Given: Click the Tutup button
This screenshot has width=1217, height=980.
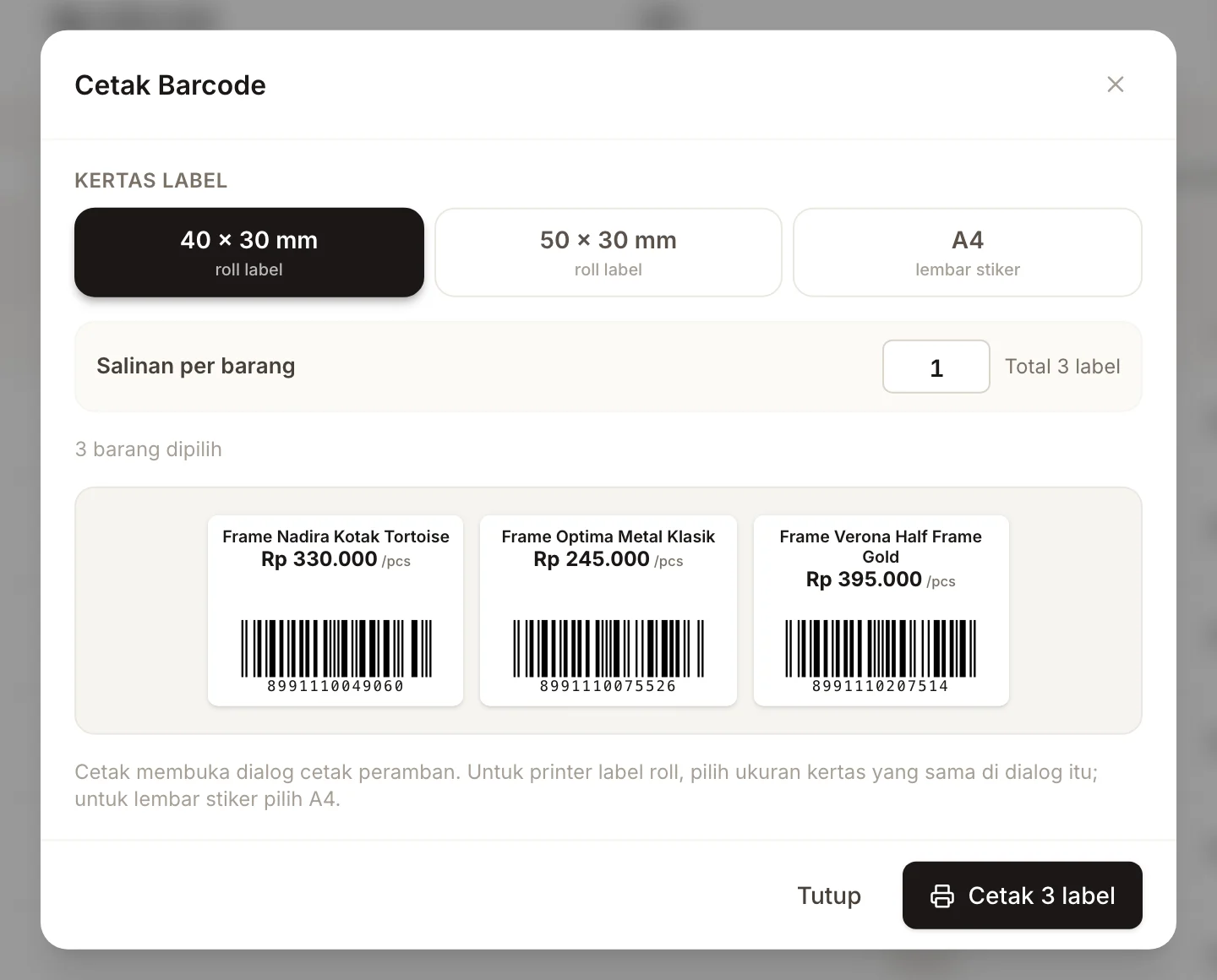Looking at the screenshot, I should pyautogui.click(x=829, y=896).
